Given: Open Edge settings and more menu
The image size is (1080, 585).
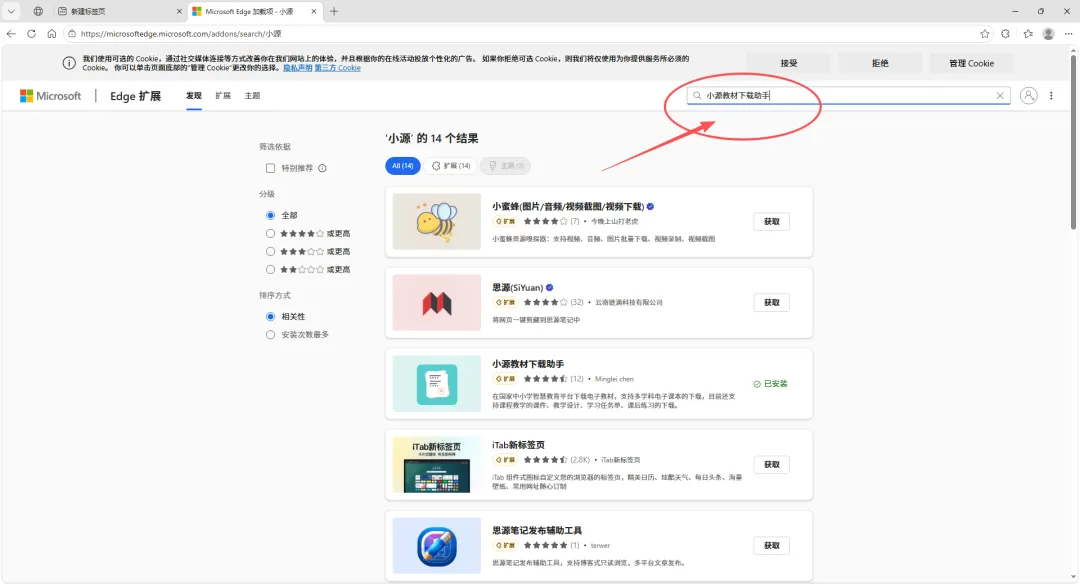Looking at the screenshot, I should [x=1068, y=34].
